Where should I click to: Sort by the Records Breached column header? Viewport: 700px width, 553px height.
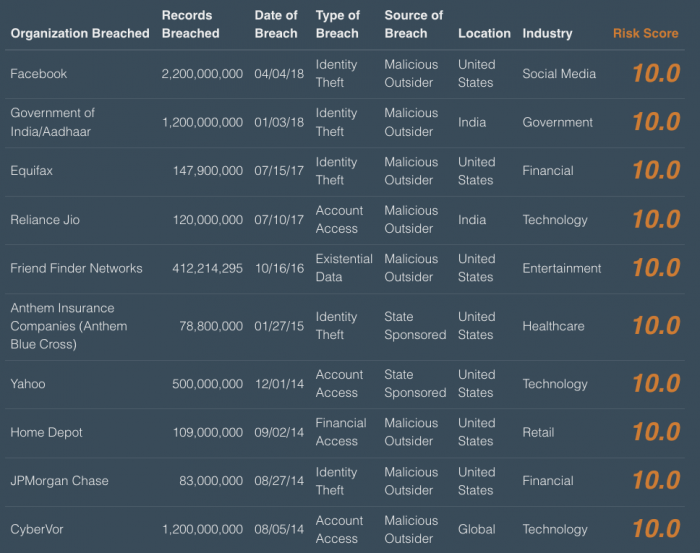click(190, 24)
